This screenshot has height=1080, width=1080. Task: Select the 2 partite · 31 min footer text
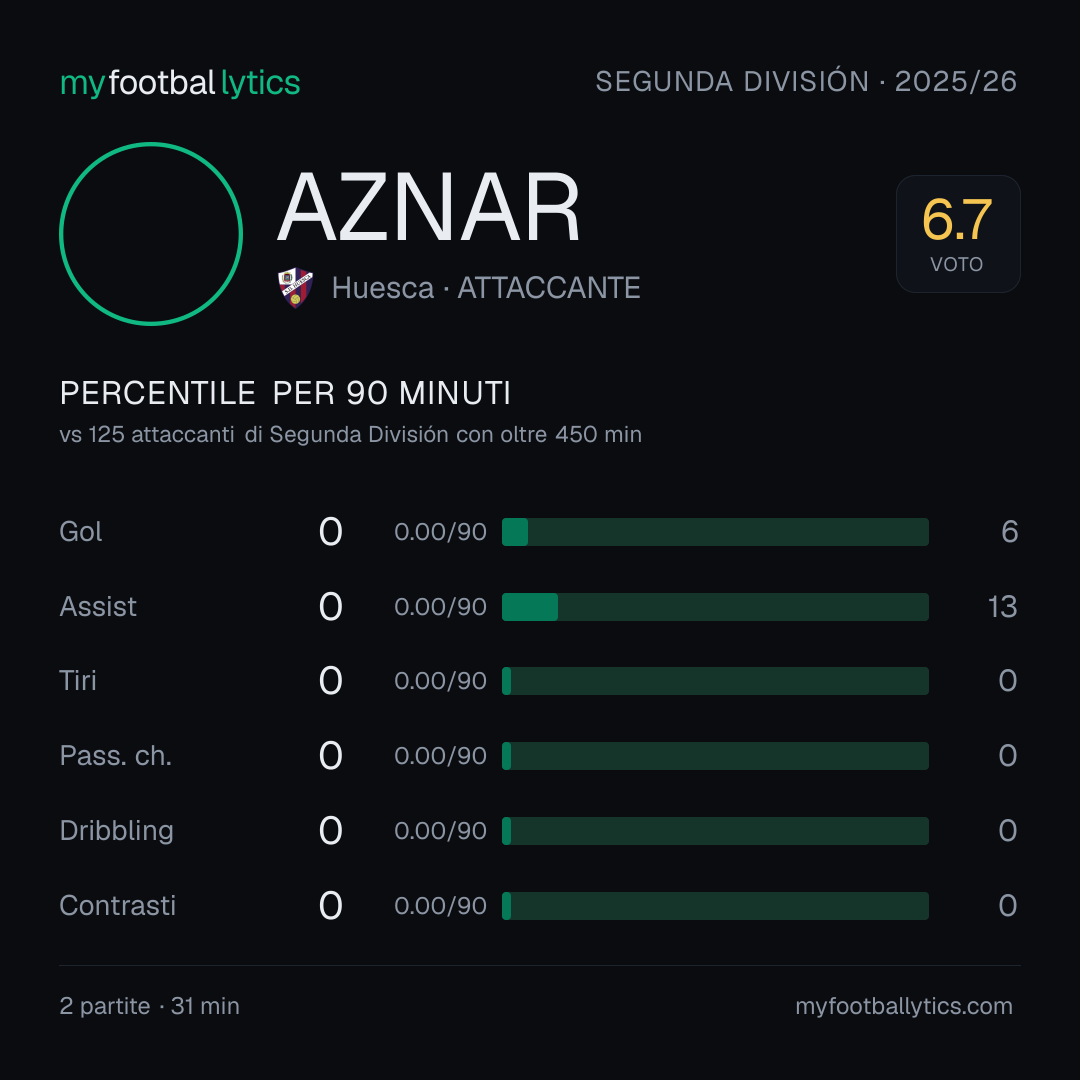coord(149,1006)
